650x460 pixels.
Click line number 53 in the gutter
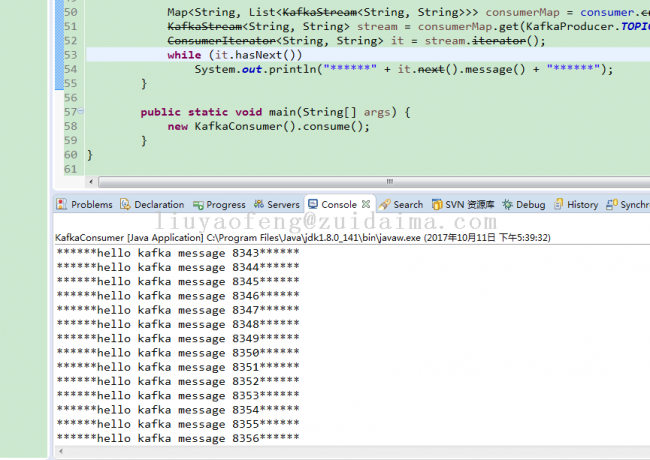69,55
